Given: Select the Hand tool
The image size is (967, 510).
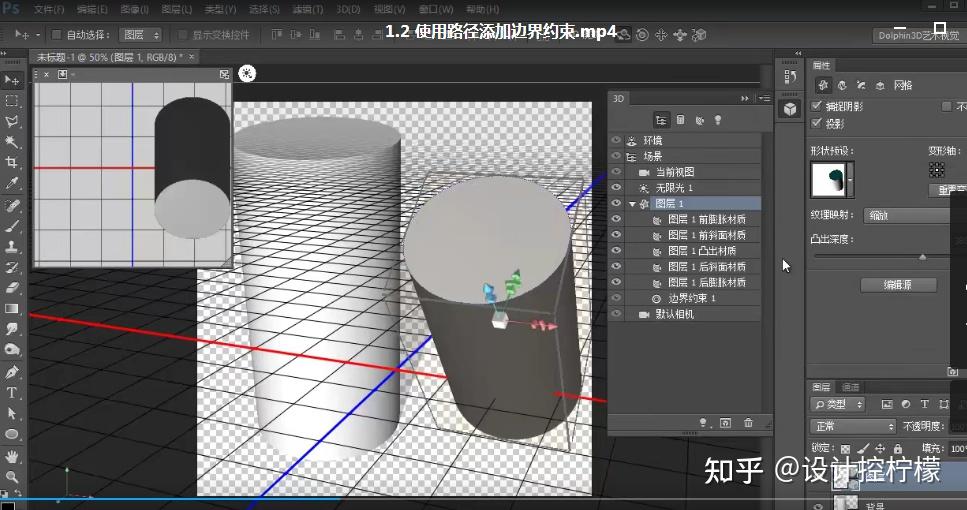Looking at the screenshot, I should 12,456.
